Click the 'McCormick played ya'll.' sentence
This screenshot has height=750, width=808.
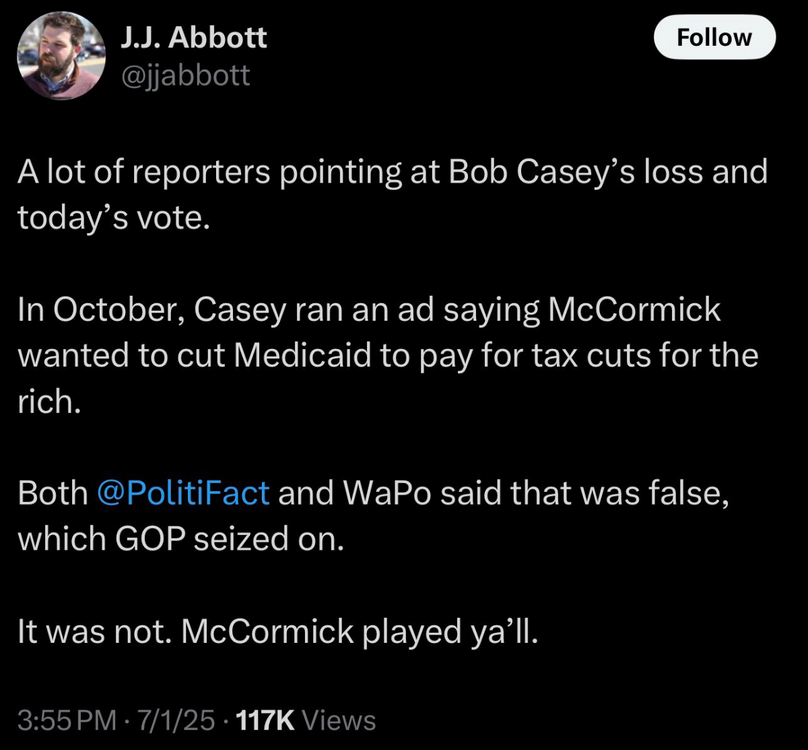pyautogui.click(x=362, y=631)
